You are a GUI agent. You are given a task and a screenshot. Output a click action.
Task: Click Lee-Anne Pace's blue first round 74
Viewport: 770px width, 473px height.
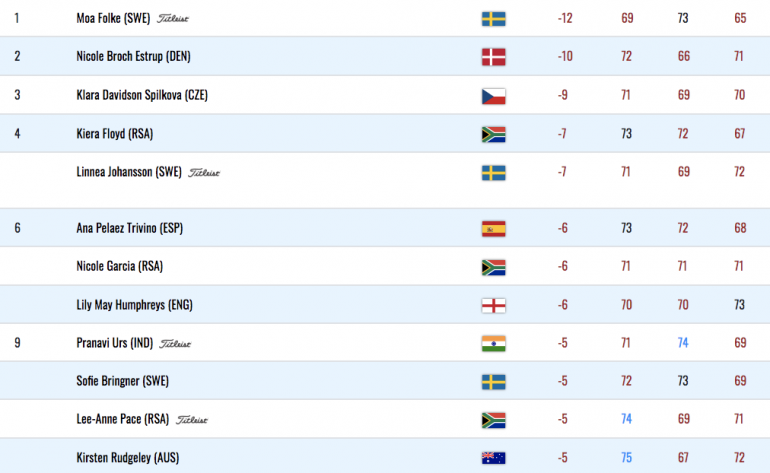tap(626, 419)
